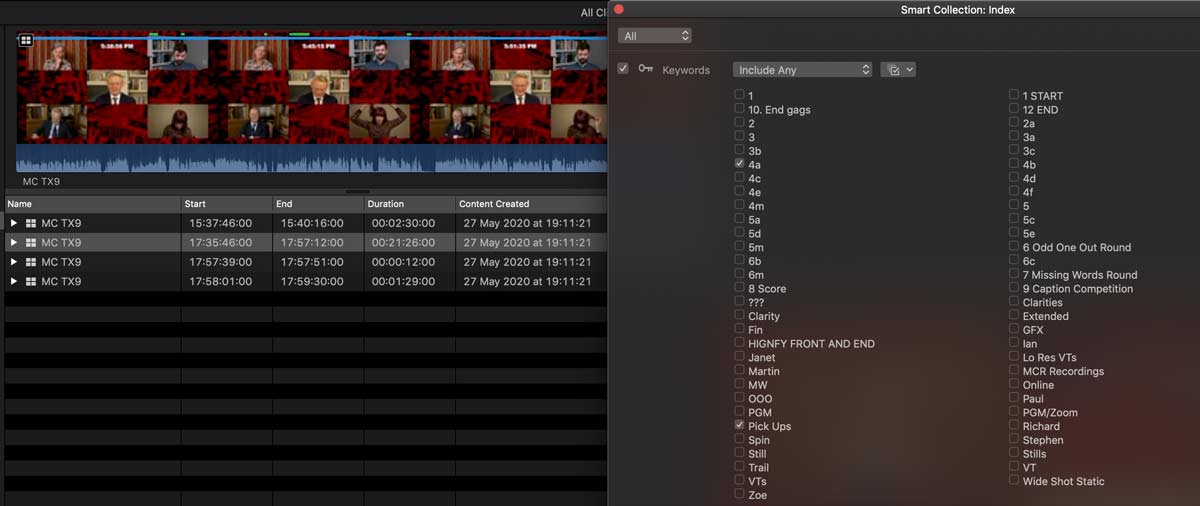This screenshot has width=1200, height=506.
Task: Check the Fin keyword
Action: pos(739,329)
